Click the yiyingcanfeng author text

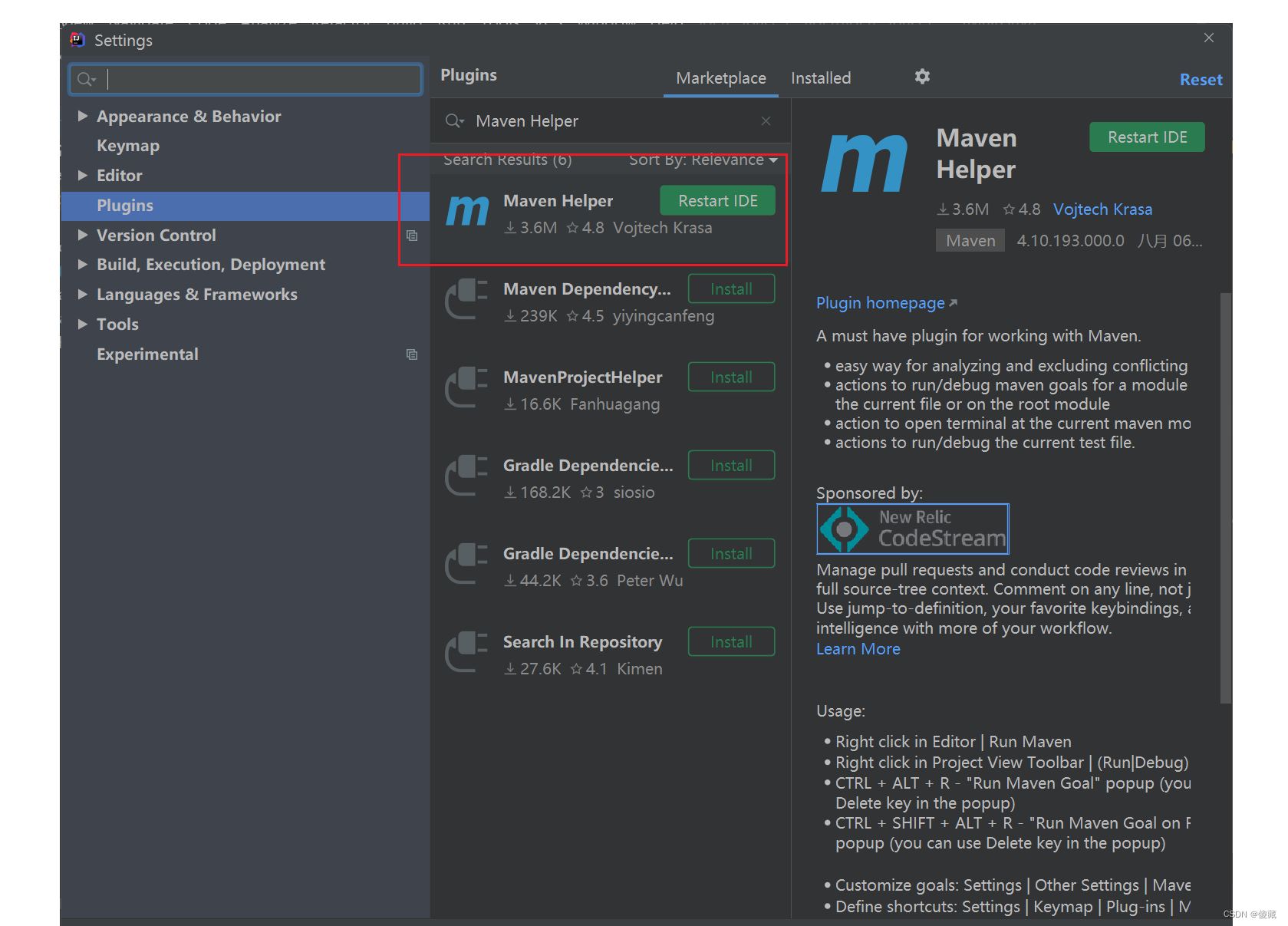[x=664, y=316]
